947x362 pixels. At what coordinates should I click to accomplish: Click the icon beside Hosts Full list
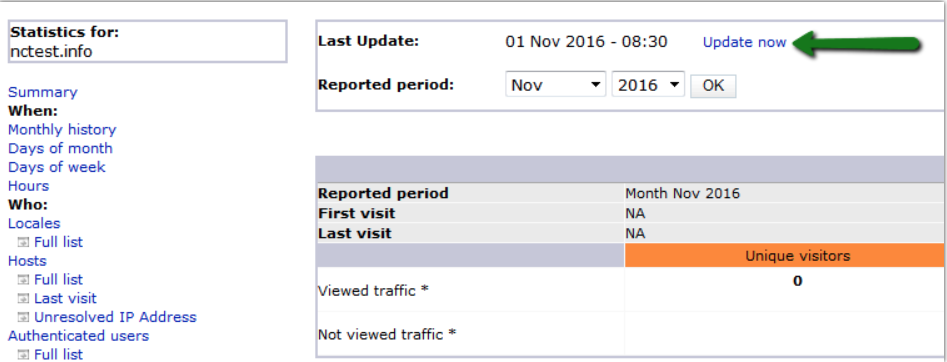(x=24, y=280)
